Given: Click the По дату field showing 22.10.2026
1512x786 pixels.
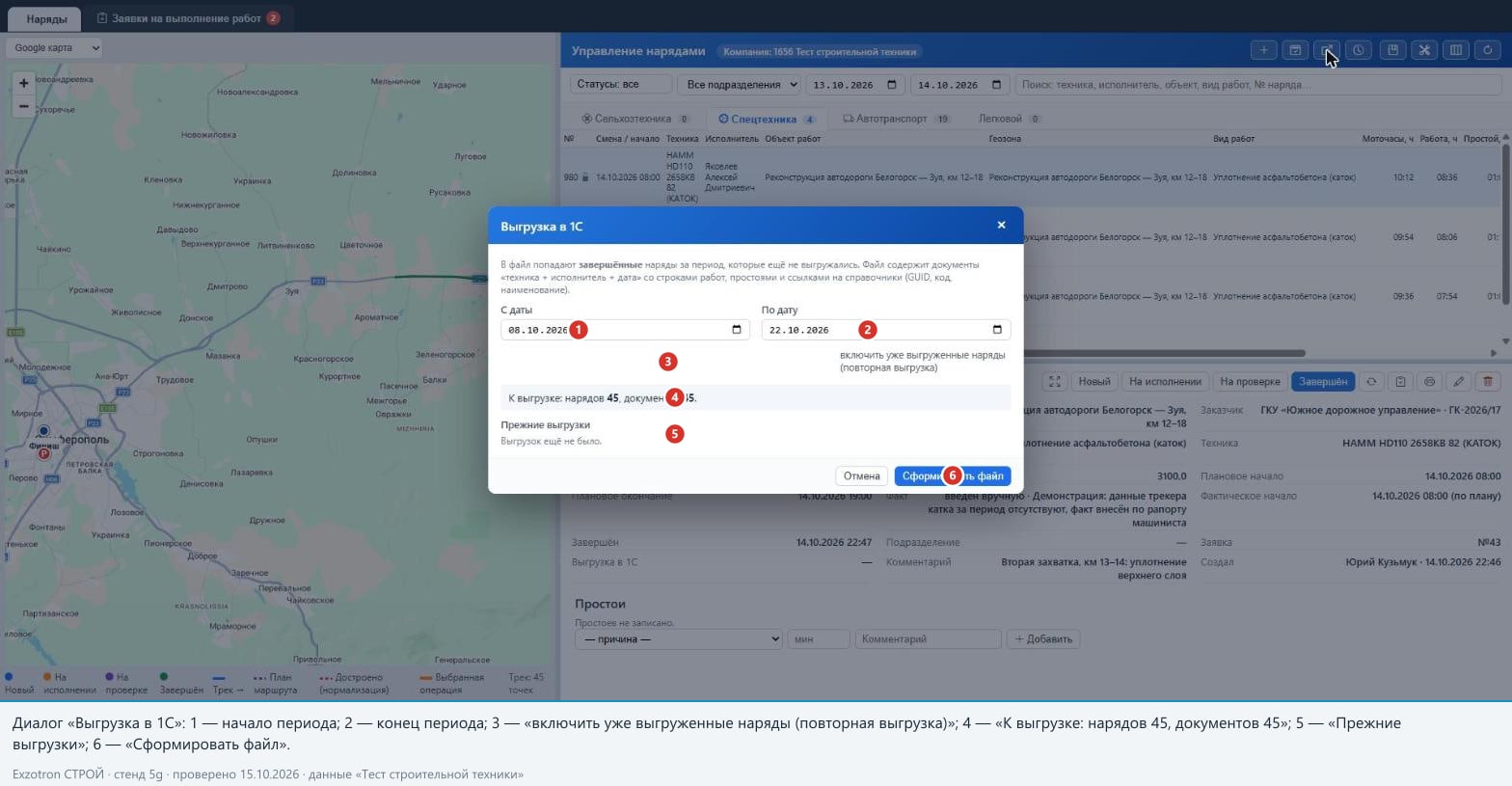Looking at the screenshot, I should coord(886,330).
